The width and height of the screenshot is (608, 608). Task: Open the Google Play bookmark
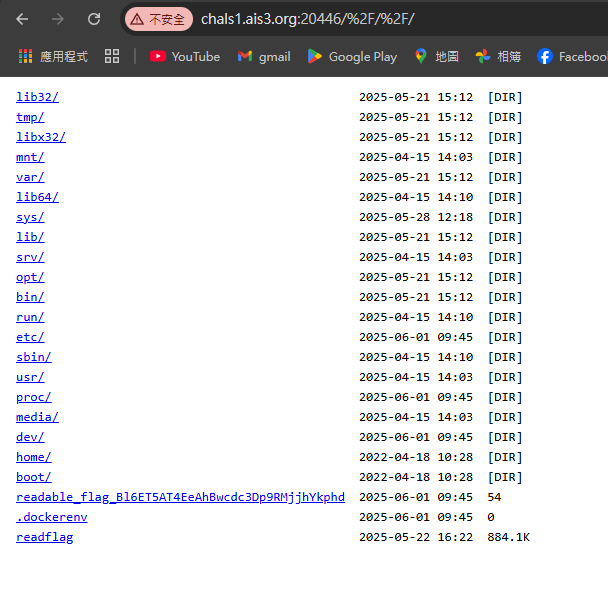[352, 57]
